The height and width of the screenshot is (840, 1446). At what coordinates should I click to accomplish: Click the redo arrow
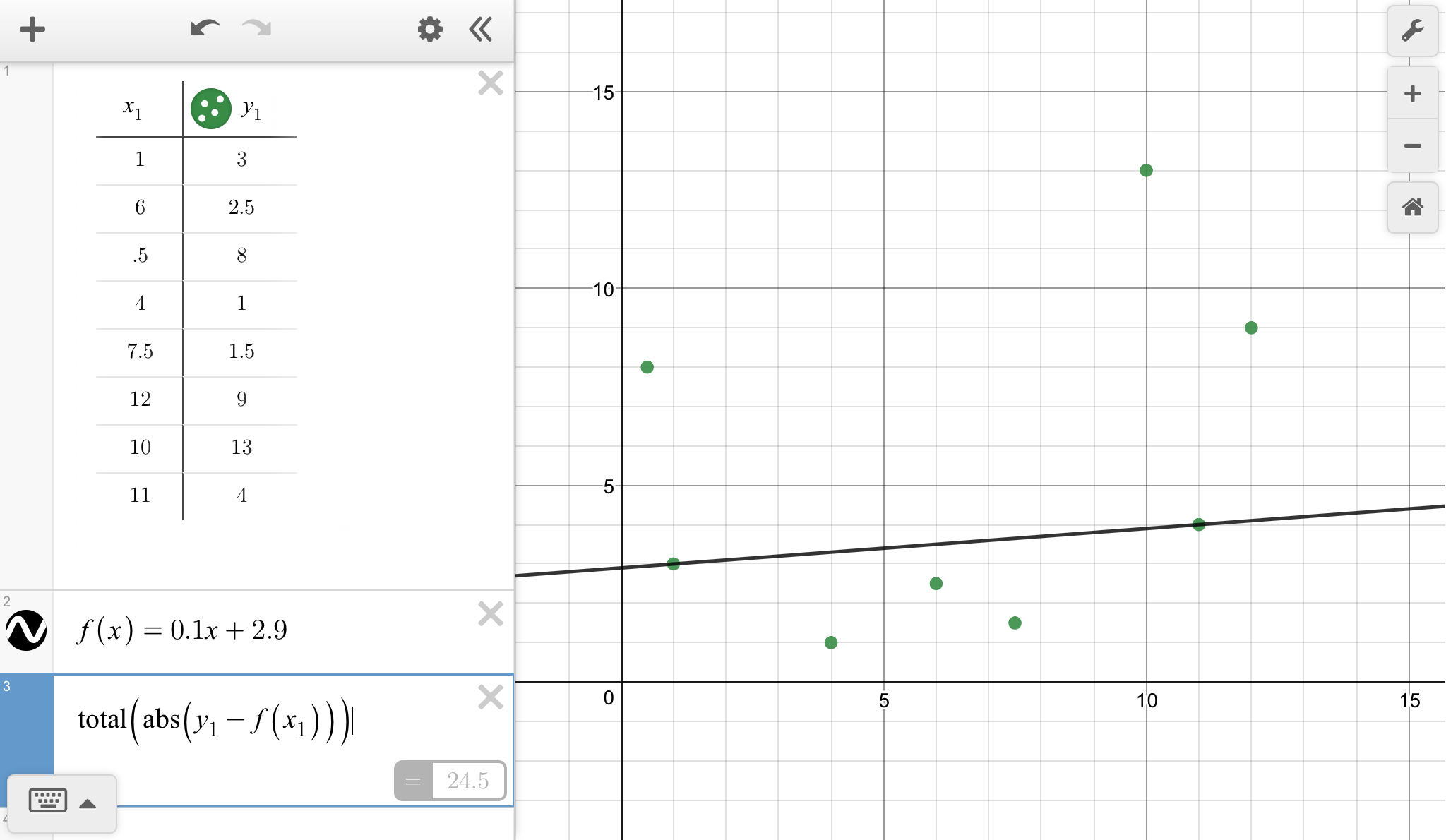click(x=256, y=29)
